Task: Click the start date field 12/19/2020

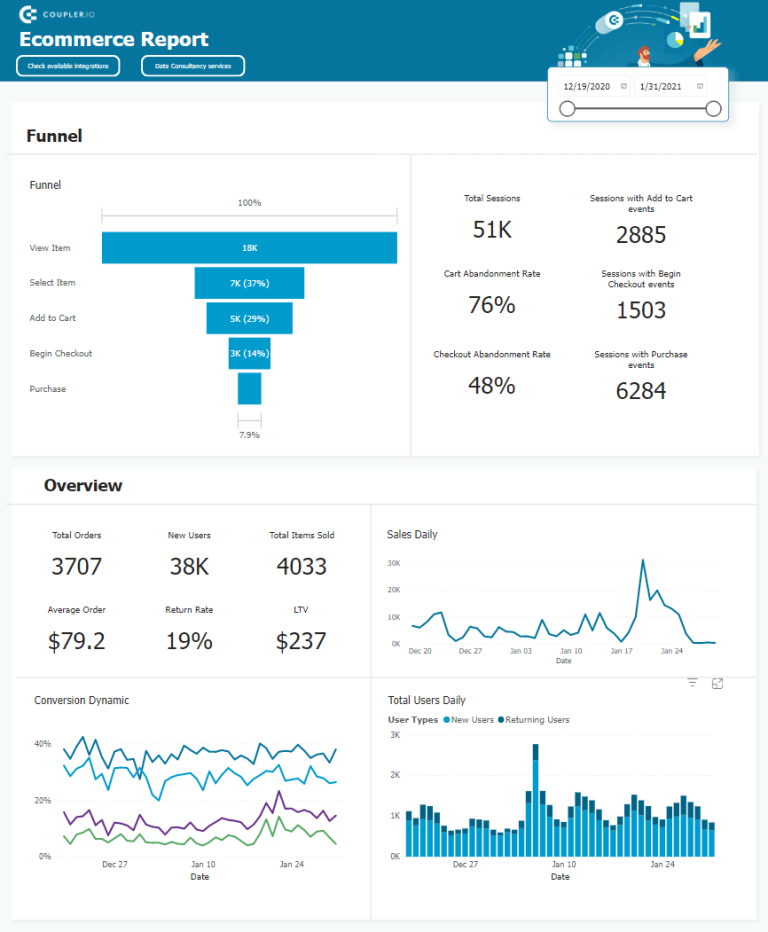Action: click(587, 86)
